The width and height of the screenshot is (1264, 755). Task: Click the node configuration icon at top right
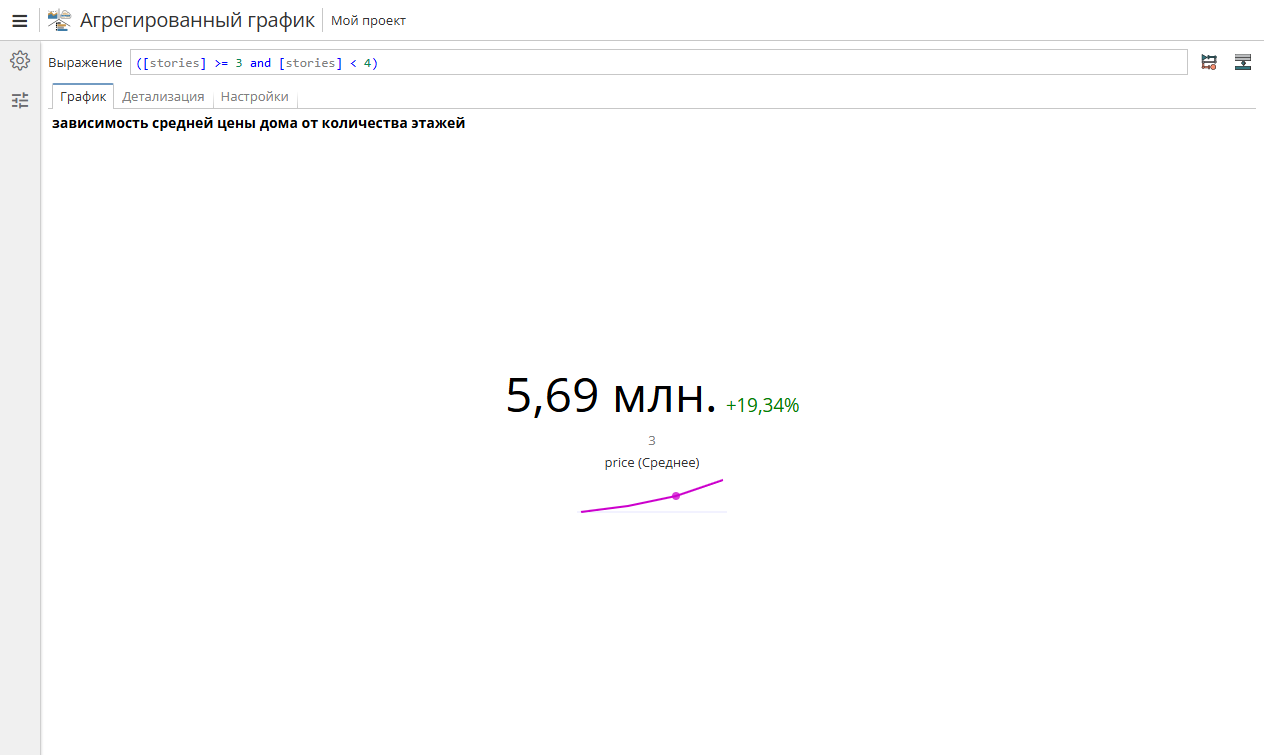tap(1209, 62)
